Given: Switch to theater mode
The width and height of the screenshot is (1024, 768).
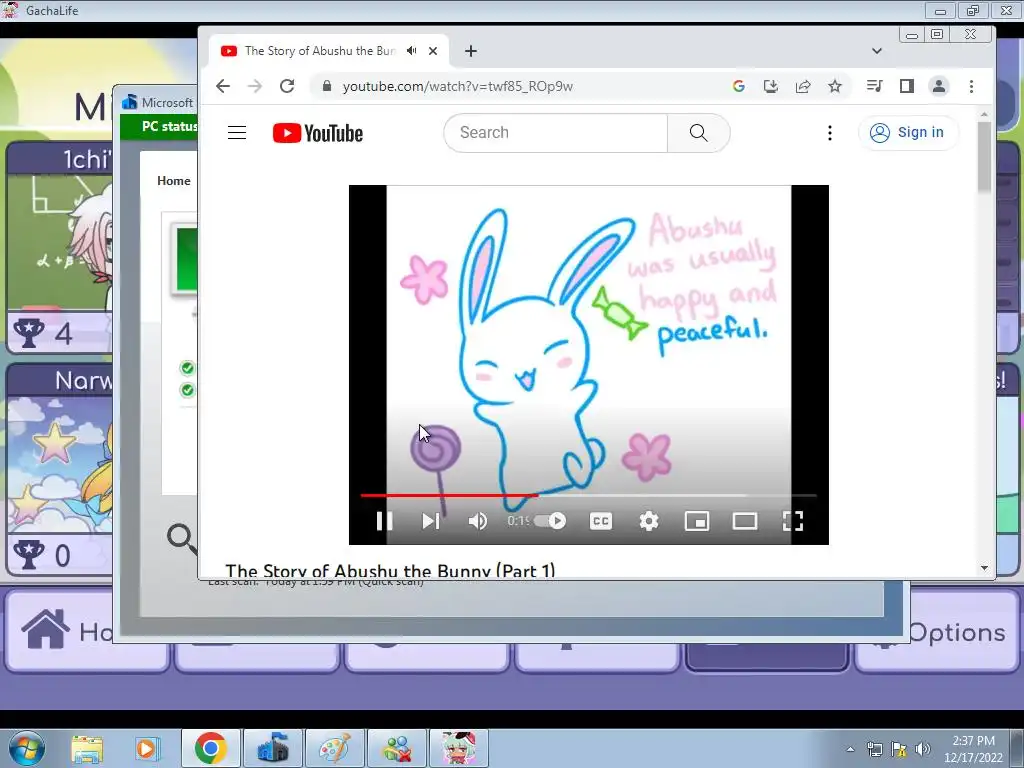Looking at the screenshot, I should click(x=744, y=520).
